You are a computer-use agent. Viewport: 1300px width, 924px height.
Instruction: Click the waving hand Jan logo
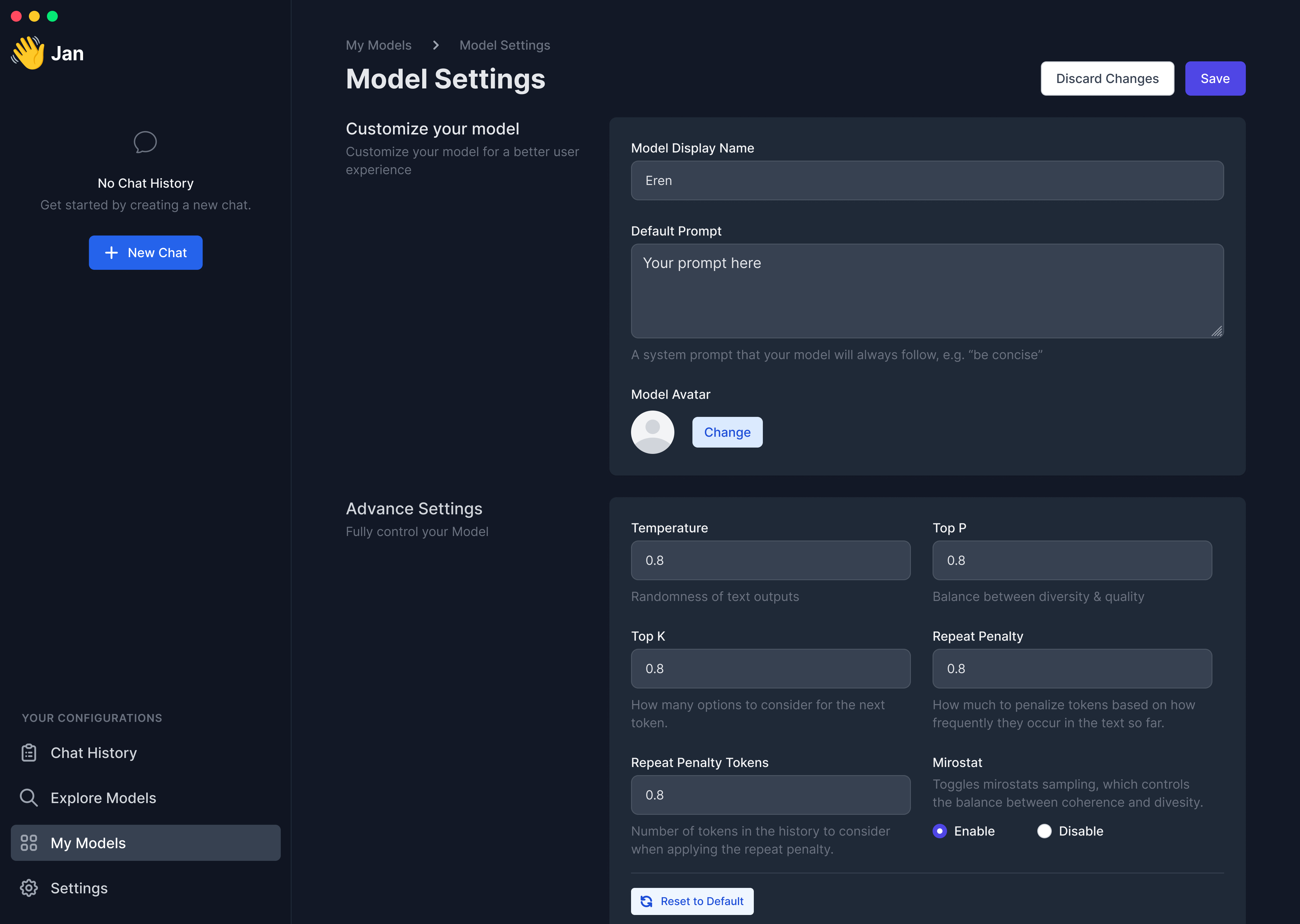point(28,53)
